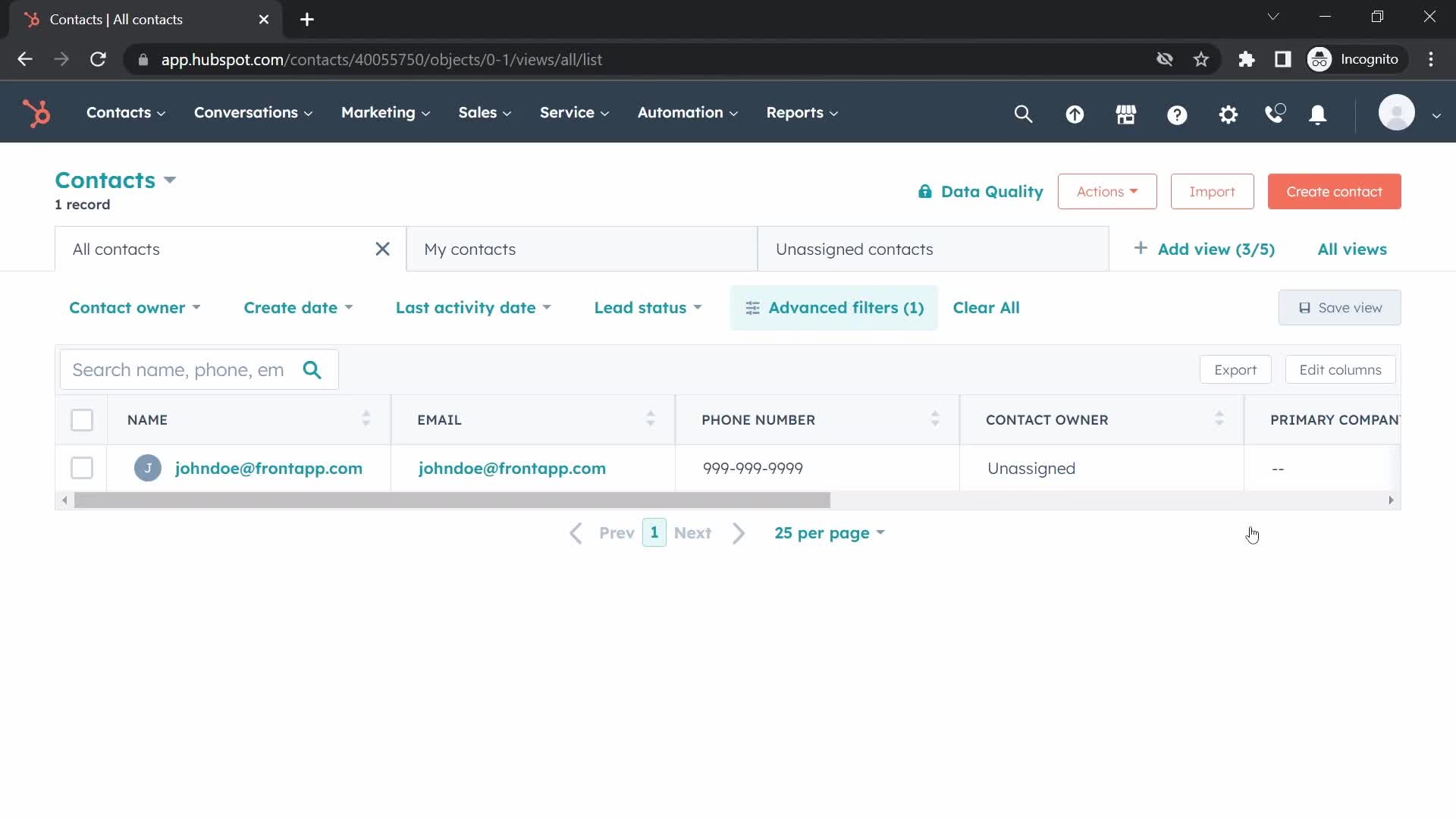Expand the Marketing menu
The image size is (1456, 819).
(385, 113)
